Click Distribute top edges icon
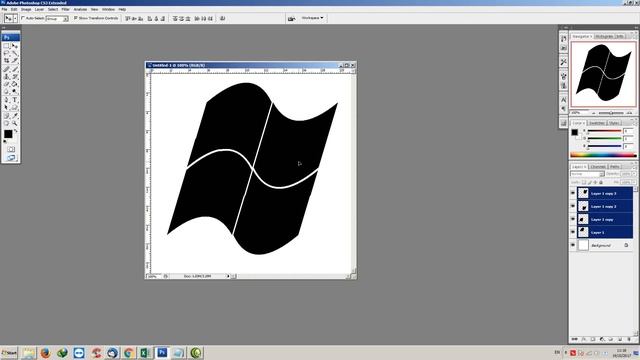The width and height of the screenshot is (640, 360). 175,18
